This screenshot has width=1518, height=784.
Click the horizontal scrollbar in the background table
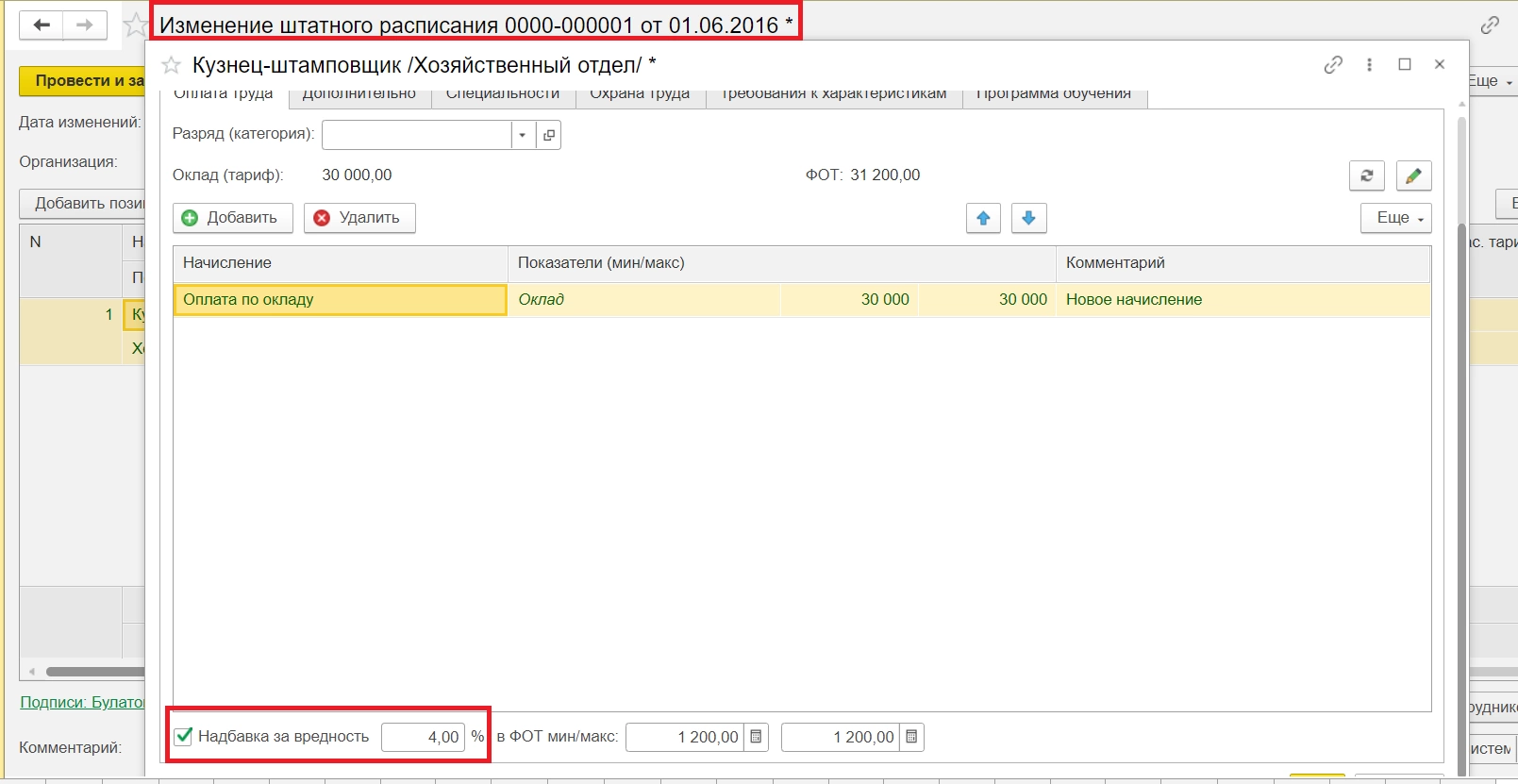click(94, 672)
